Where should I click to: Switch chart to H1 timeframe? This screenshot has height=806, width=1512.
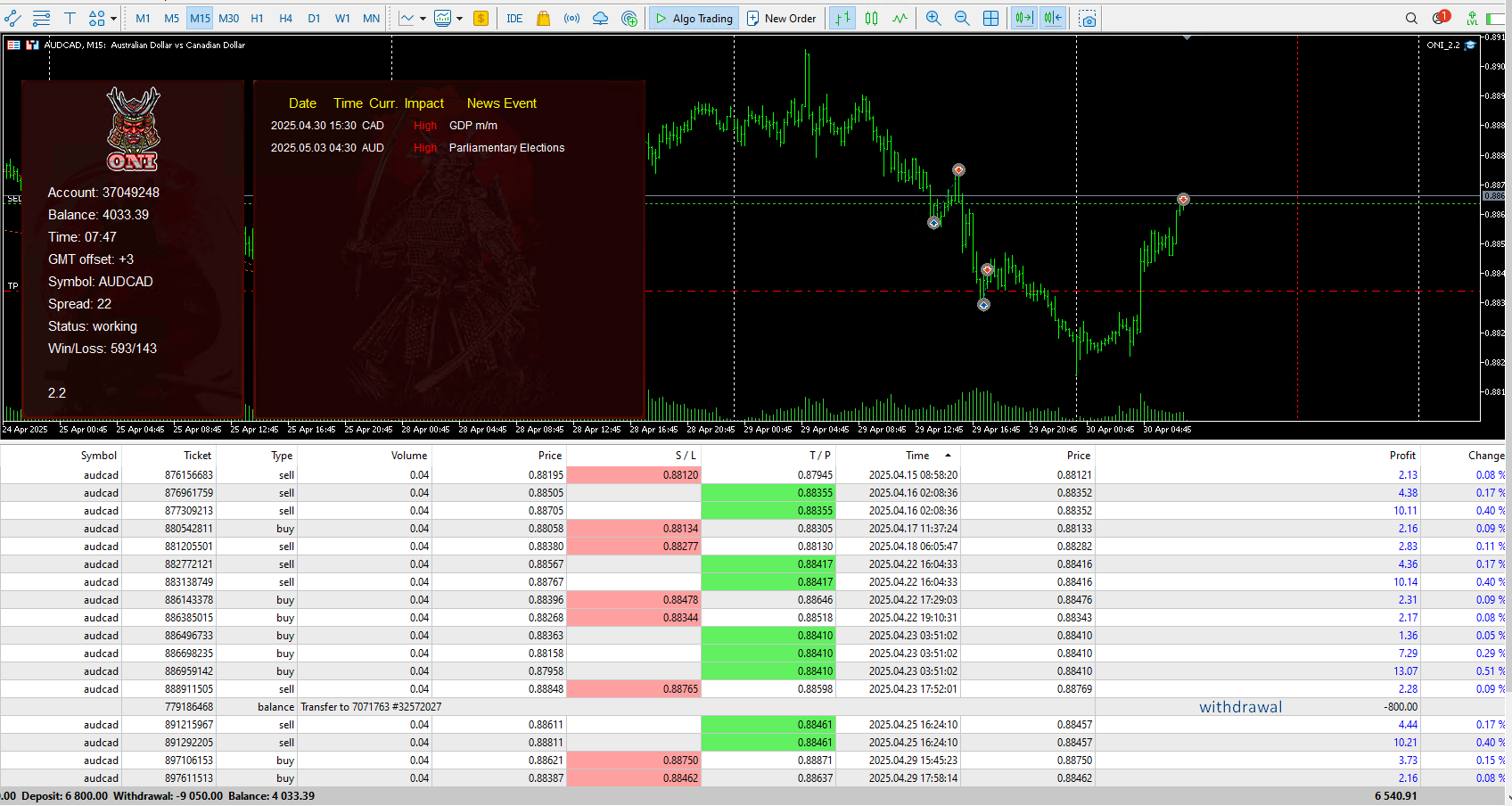click(x=257, y=18)
